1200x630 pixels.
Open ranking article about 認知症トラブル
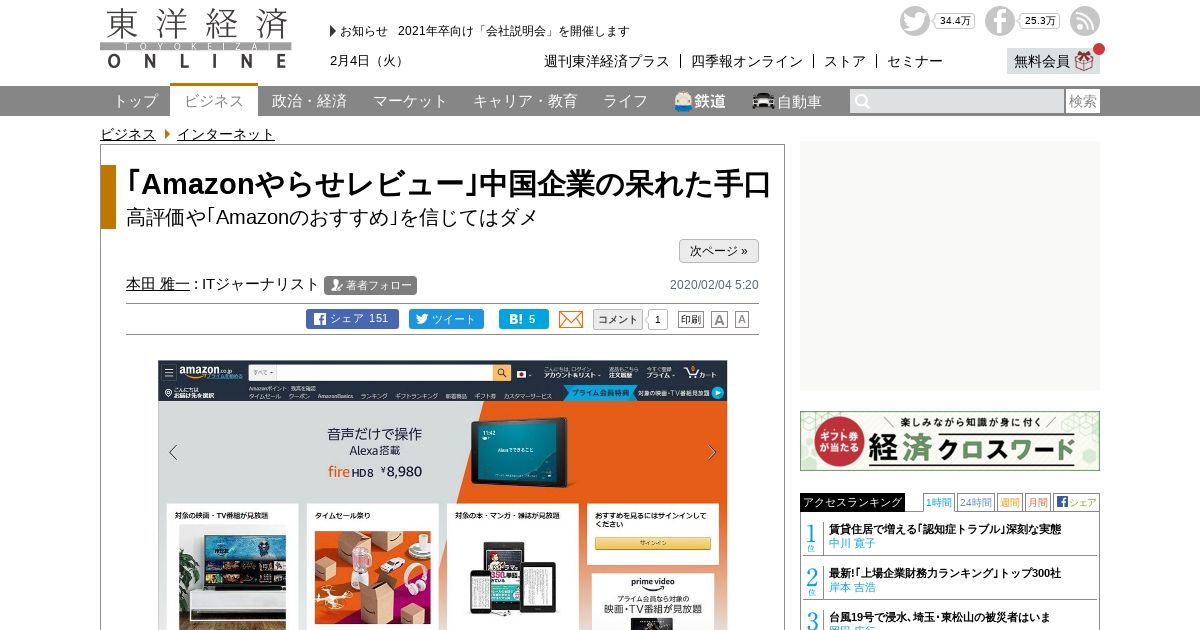945,529
